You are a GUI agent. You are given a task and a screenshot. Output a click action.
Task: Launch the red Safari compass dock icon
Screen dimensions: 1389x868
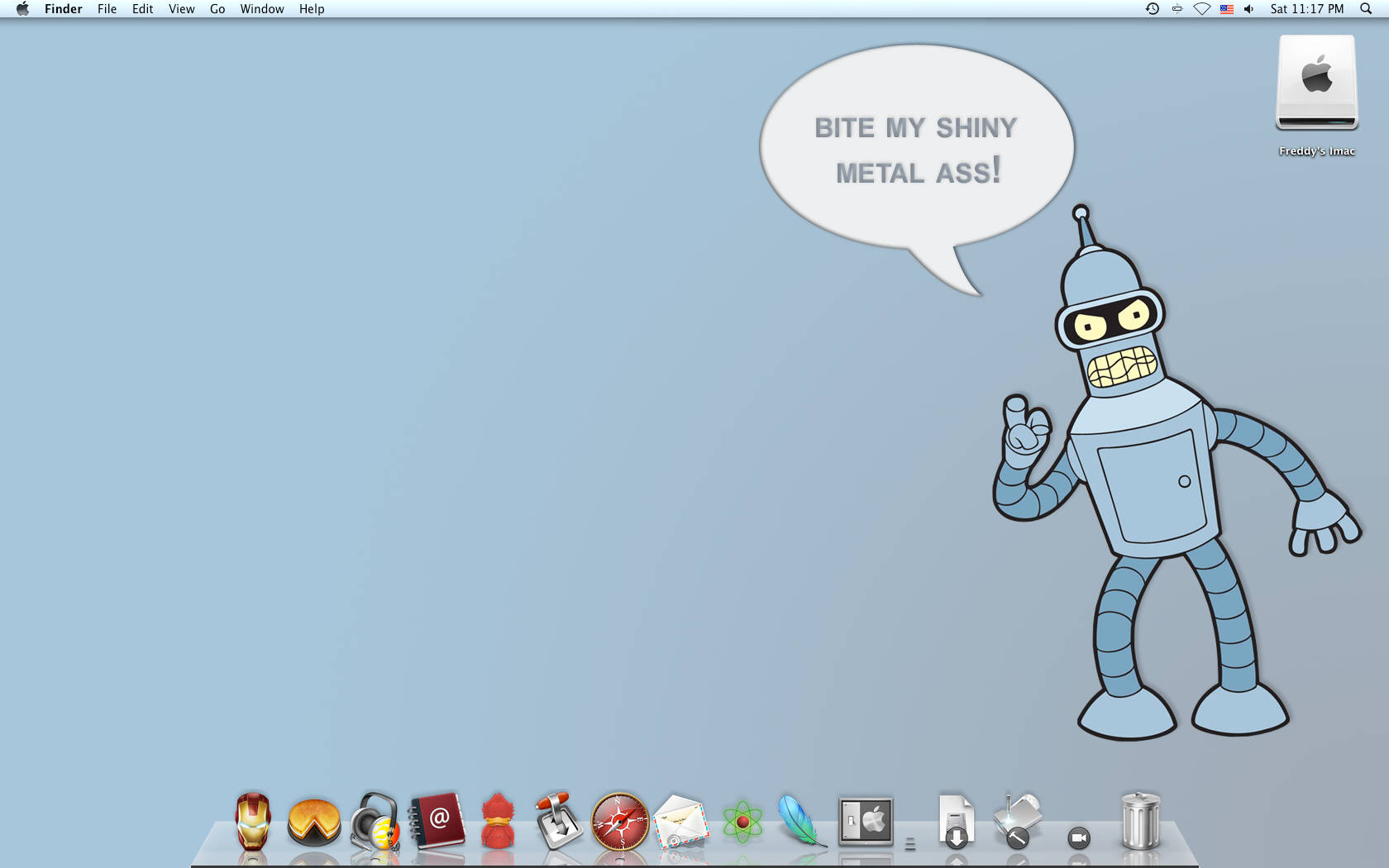pyautogui.click(x=620, y=822)
